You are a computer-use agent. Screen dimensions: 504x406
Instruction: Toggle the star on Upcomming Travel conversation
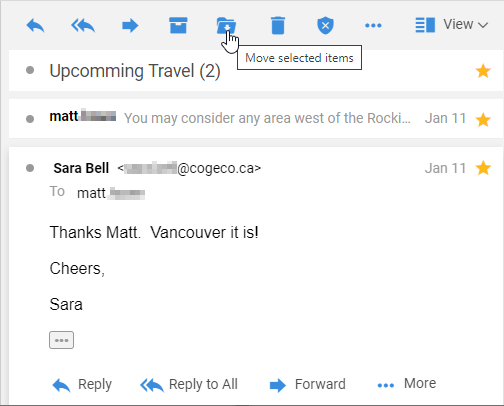(x=483, y=71)
